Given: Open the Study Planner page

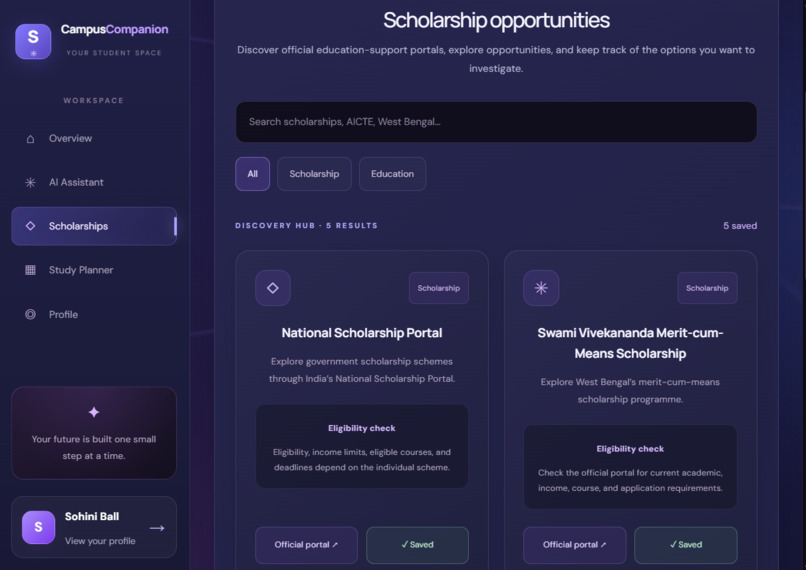Looking at the screenshot, I should (x=94, y=270).
